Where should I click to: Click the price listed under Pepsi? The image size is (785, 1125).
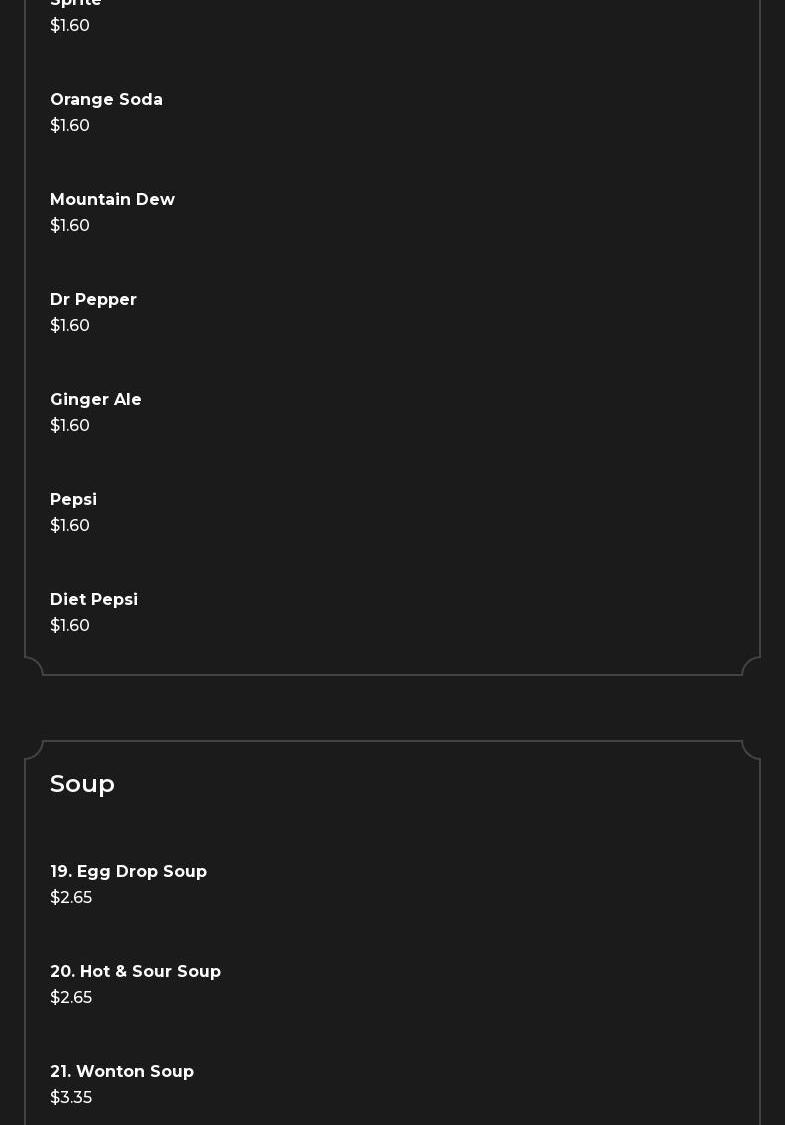click(70, 526)
